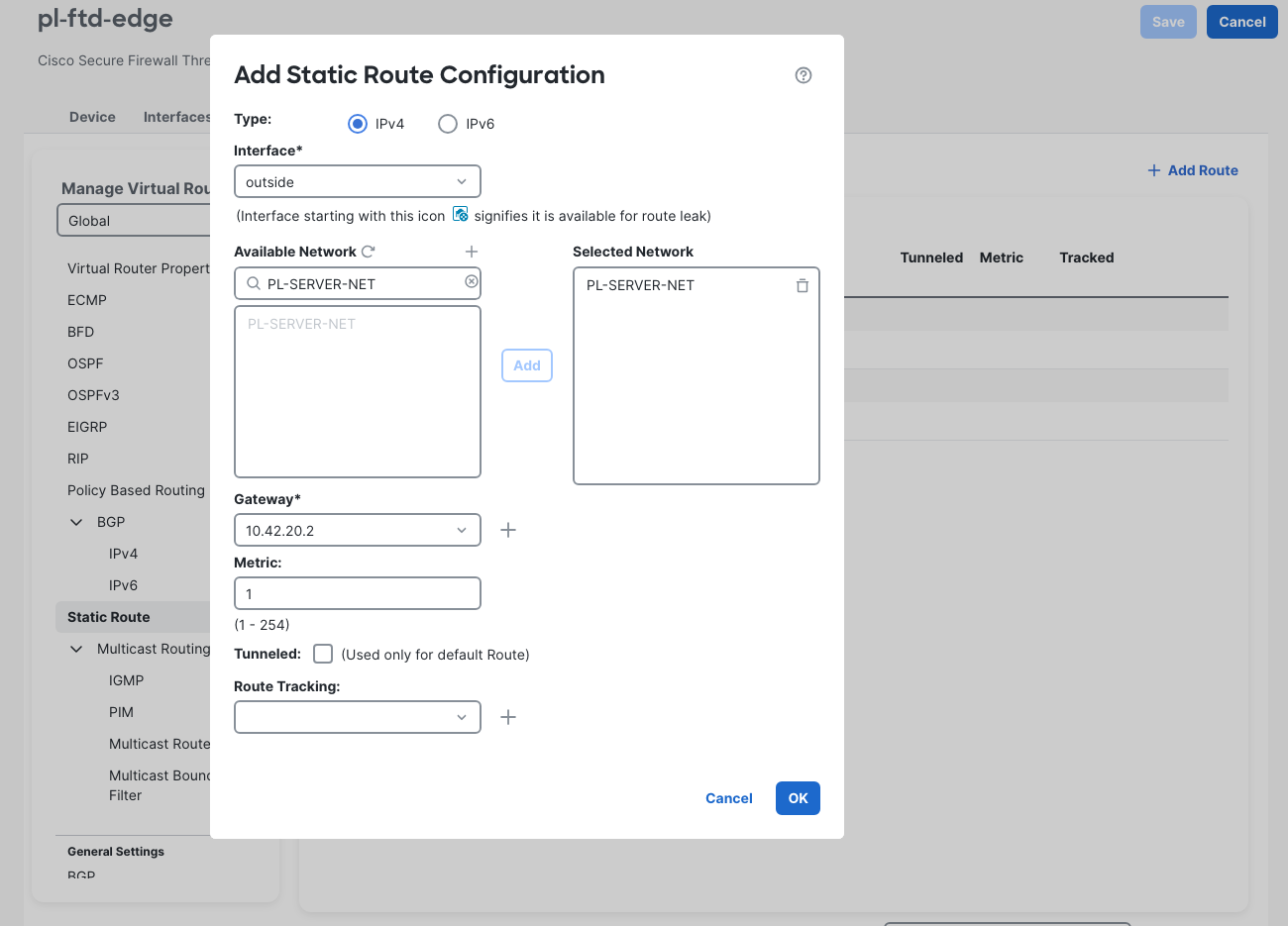
Task: Click the page-level Cancel button
Action: pyautogui.click(x=1242, y=22)
